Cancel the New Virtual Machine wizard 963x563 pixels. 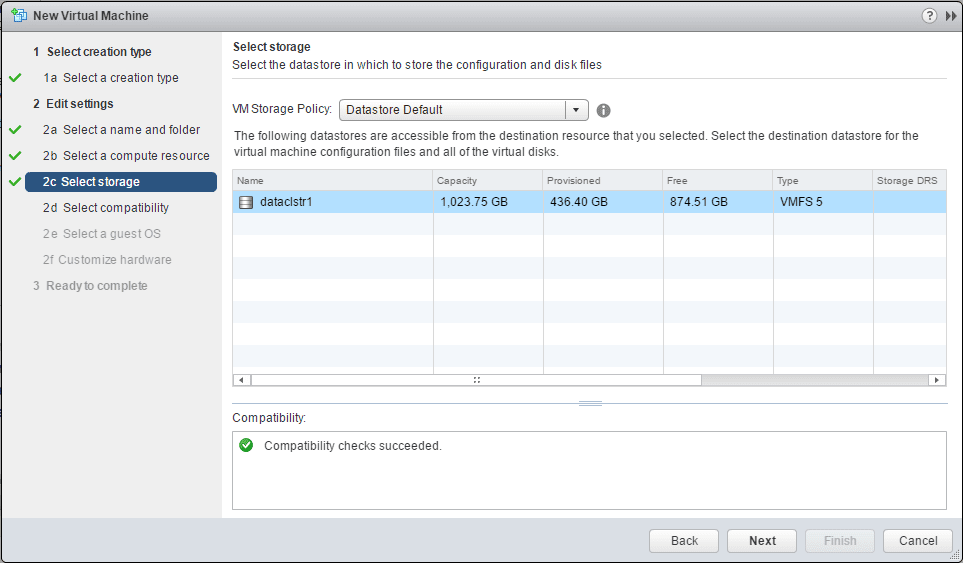pyautogui.click(x=917, y=541)
